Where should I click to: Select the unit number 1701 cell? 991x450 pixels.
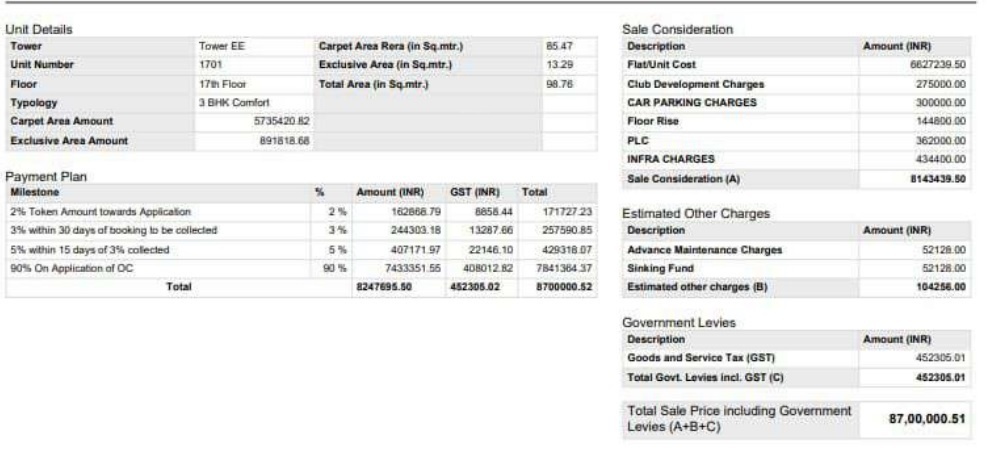(210, 65)
